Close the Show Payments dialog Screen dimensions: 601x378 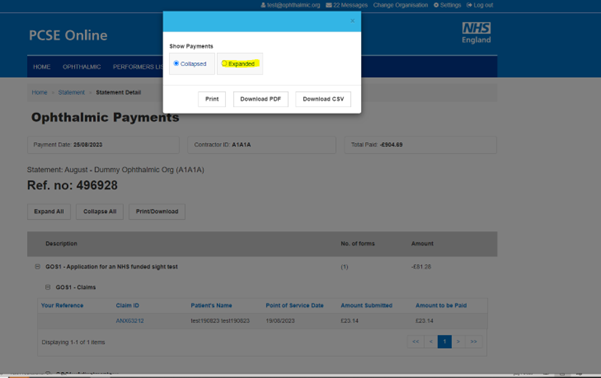(x=352, y=21)
